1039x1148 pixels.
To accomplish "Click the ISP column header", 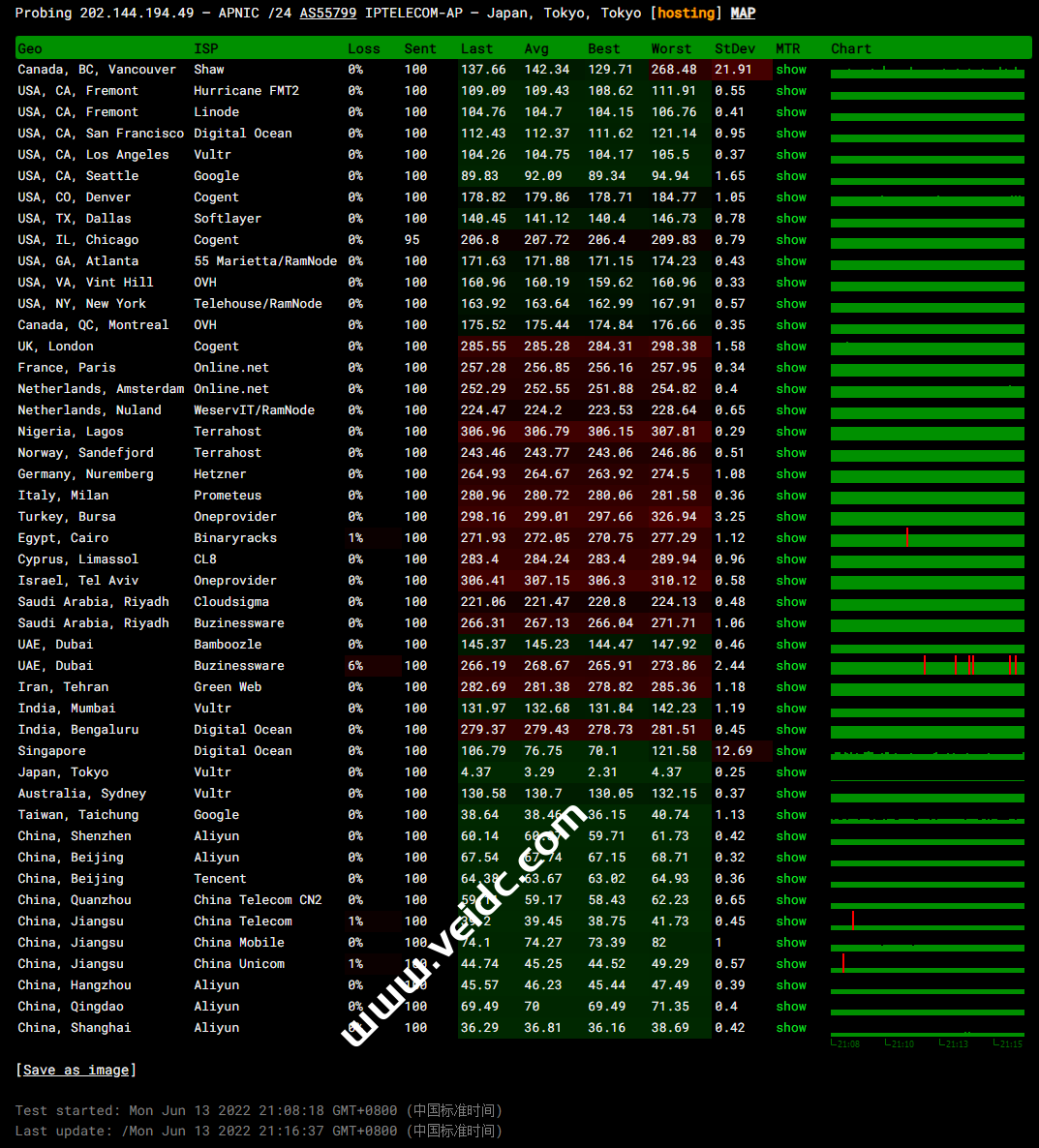I will coord(205,48).
